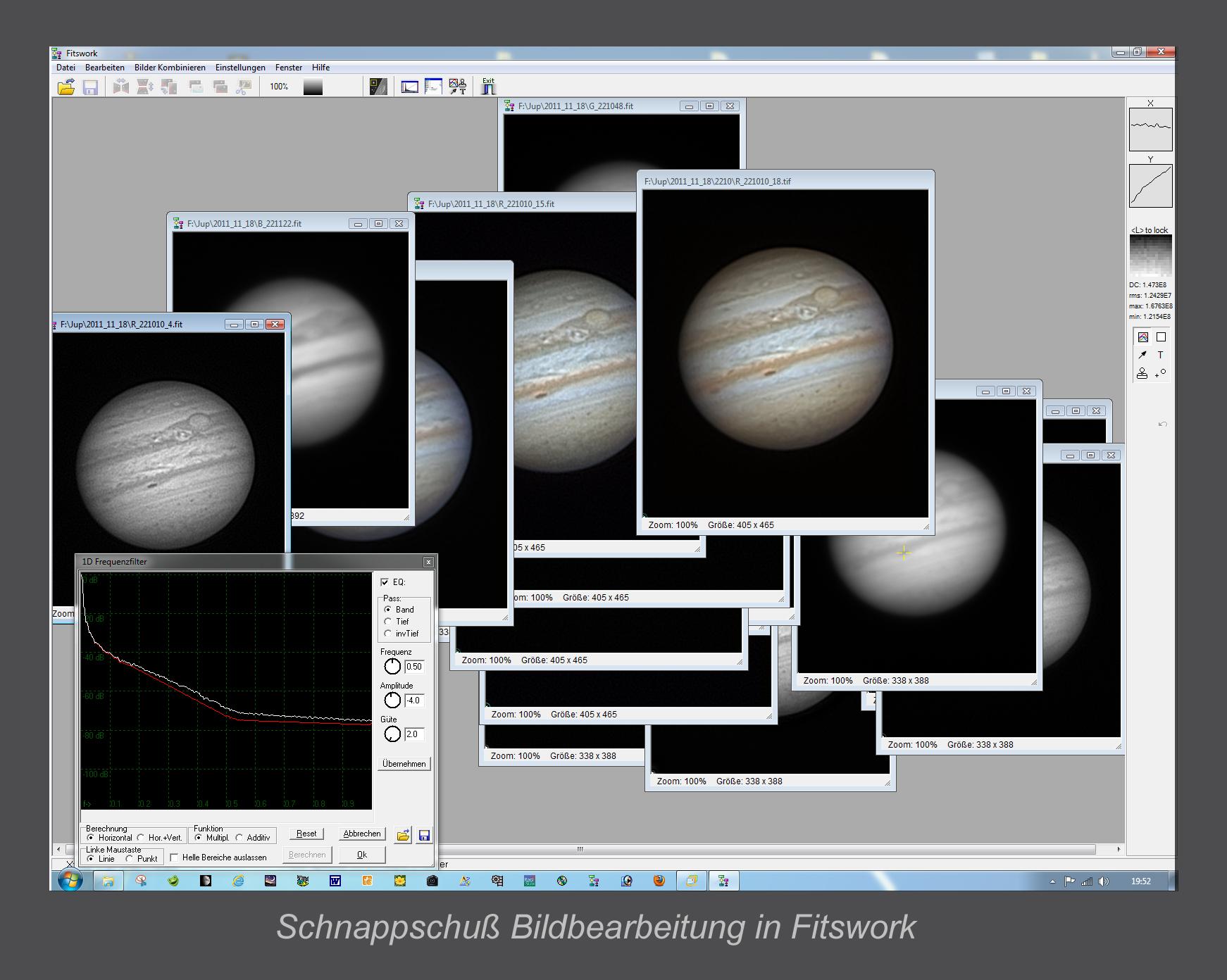The height and width of the screenshot is (980, 1227).
Task: Toggle the EQ checkbox
Action: tap(385, 582)
